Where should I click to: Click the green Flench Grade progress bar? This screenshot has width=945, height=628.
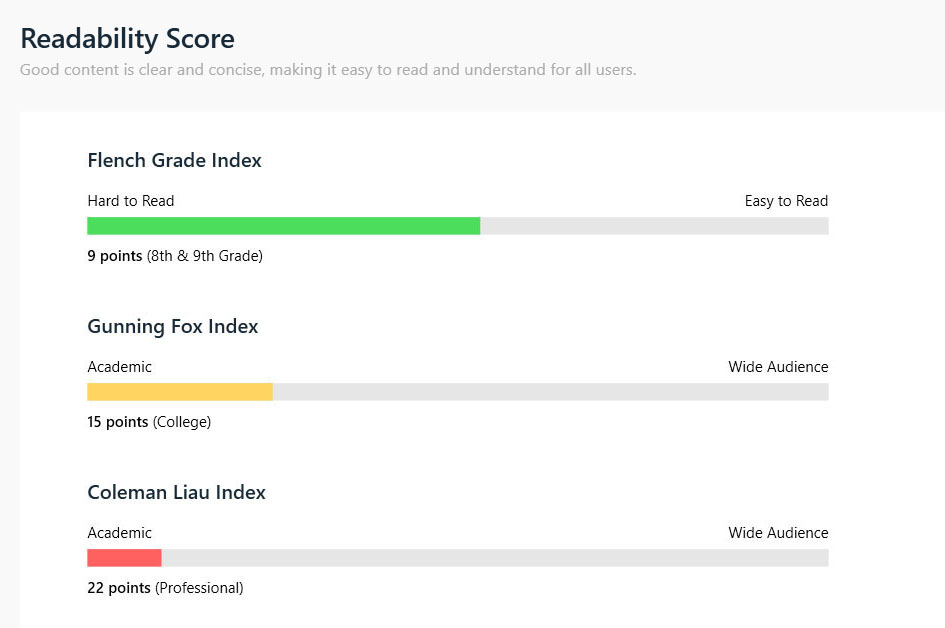[x=284, y=226]
